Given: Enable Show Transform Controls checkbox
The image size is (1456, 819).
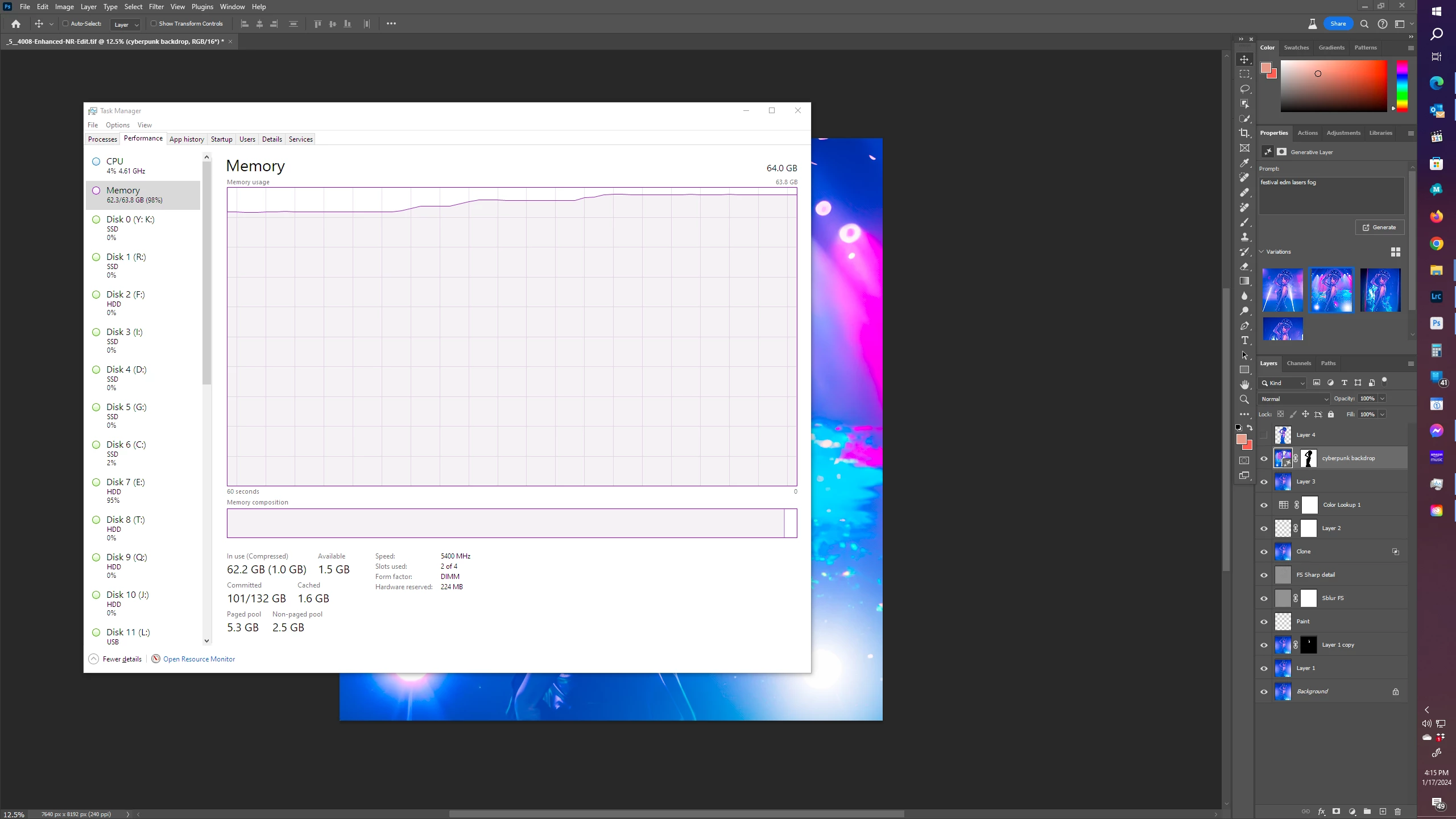Looking at the screenshot, I should [x=154, y=24].
